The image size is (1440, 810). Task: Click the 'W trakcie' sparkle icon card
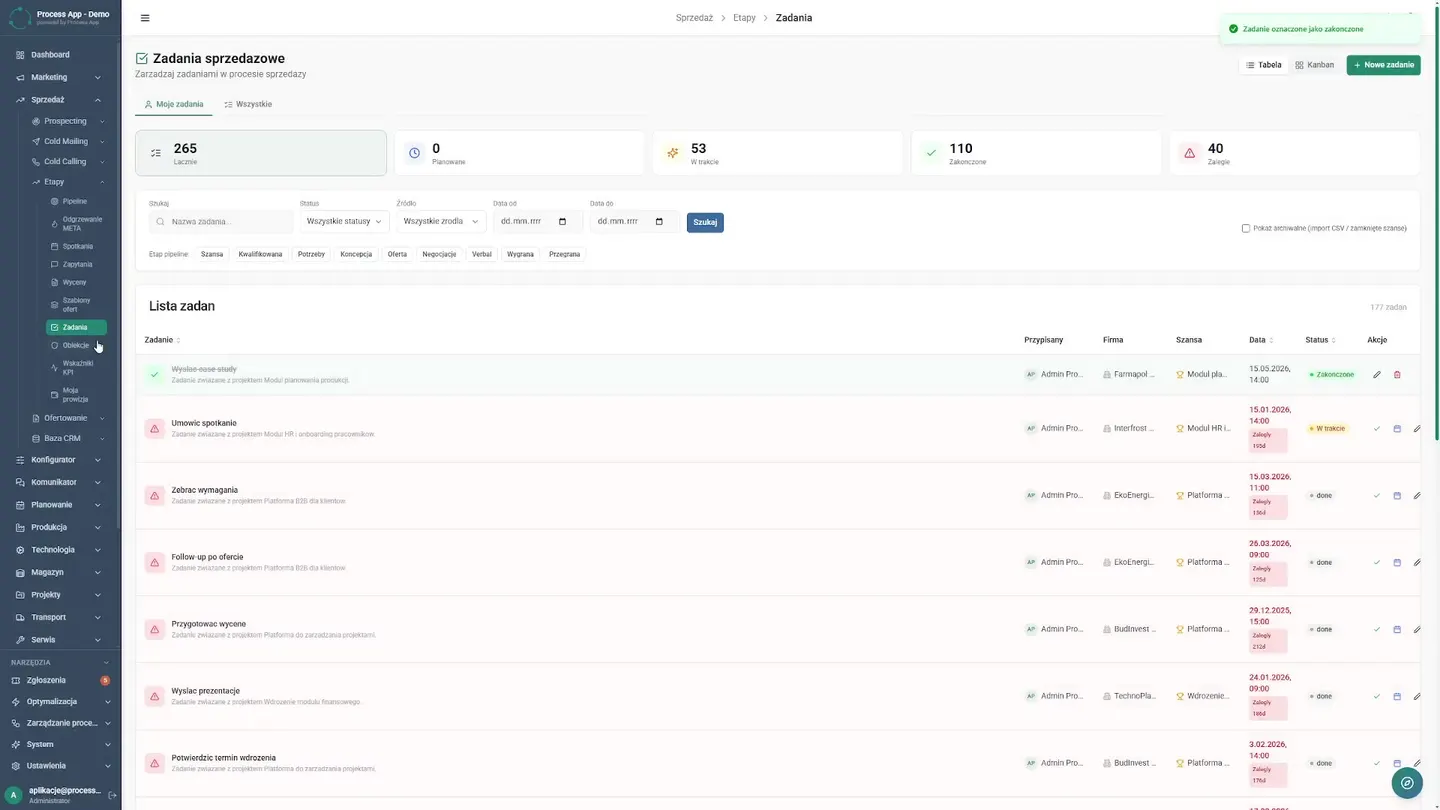pyautogui.click(x=673, y=153)
